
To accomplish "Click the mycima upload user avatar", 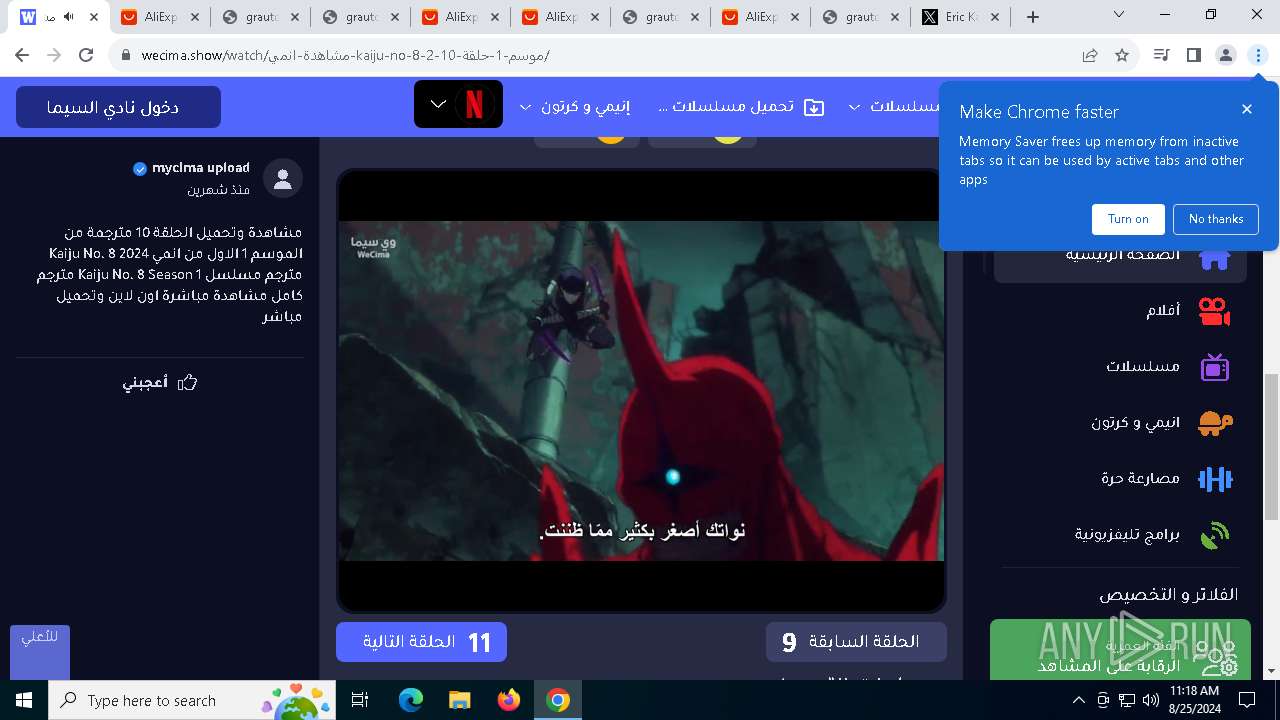I will [x=283, y=178].
